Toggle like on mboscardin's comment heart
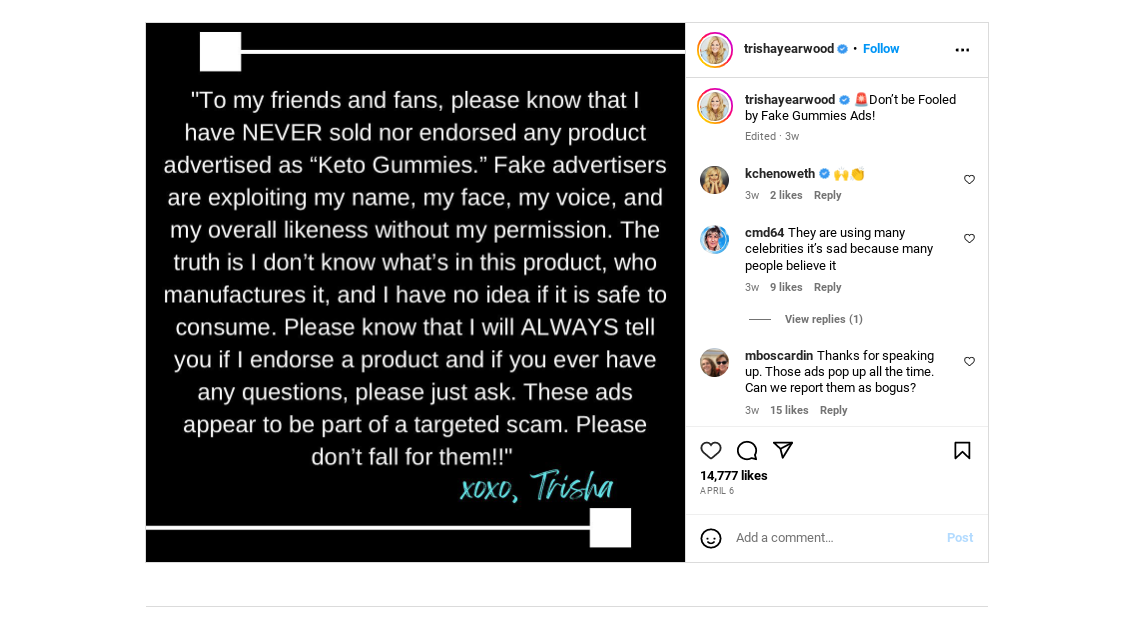Image resolution: width=1131 pixels, height=632 pixels. [x=969, y=361]
